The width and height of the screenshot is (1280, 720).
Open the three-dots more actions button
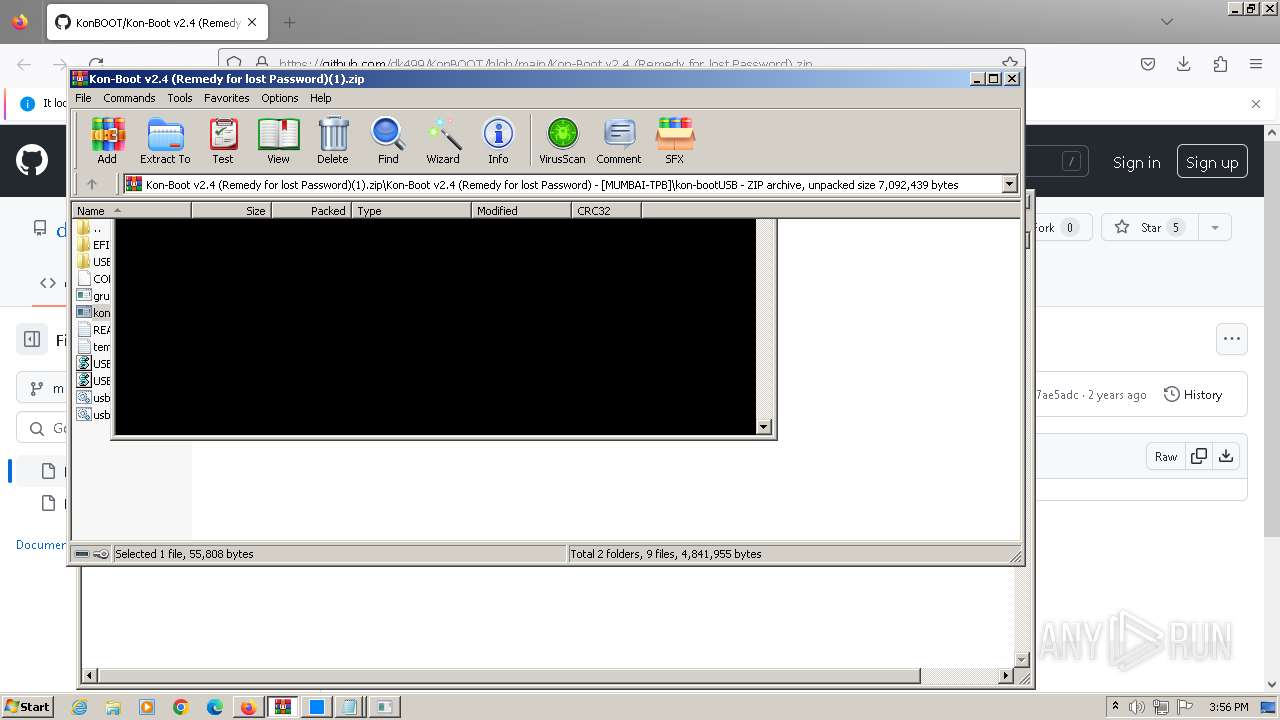pos(1232,339)
